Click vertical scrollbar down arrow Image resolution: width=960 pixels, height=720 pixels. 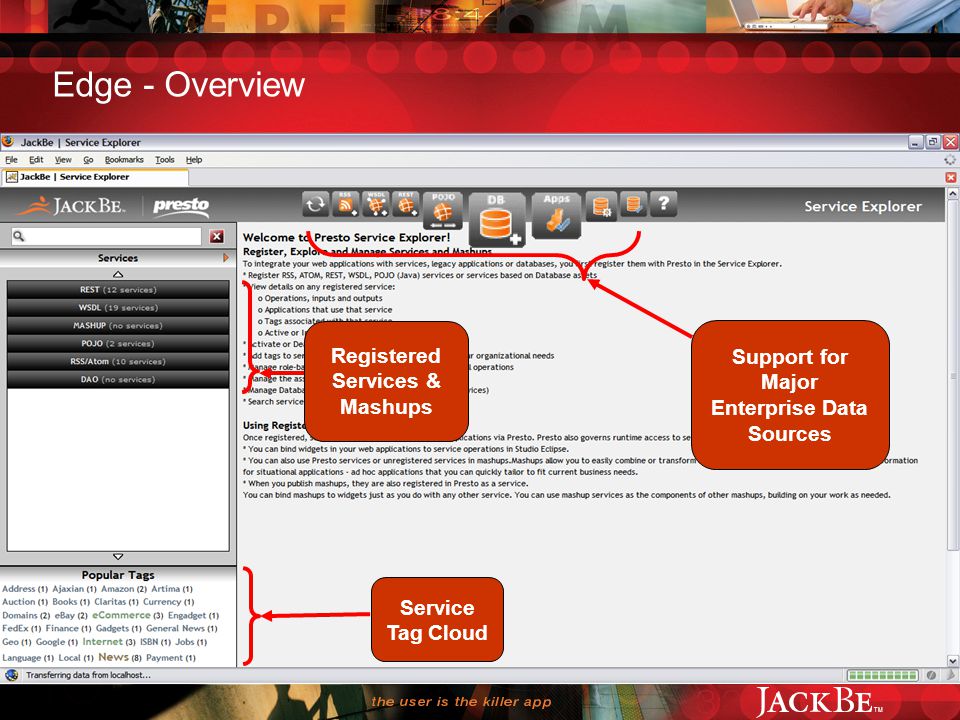click(952, 661)
